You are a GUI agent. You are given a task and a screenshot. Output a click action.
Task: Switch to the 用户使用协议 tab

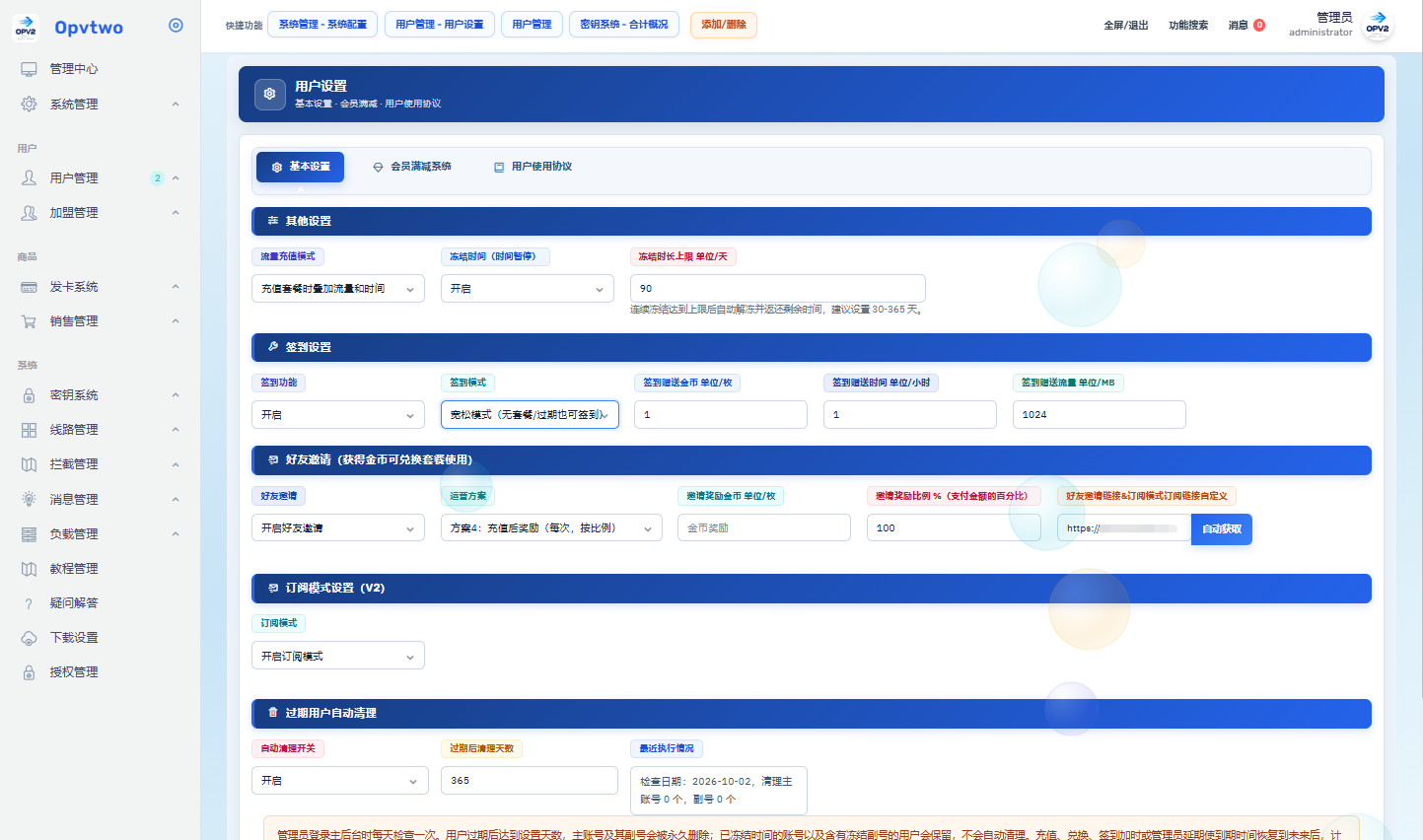[x=533, y=167]
